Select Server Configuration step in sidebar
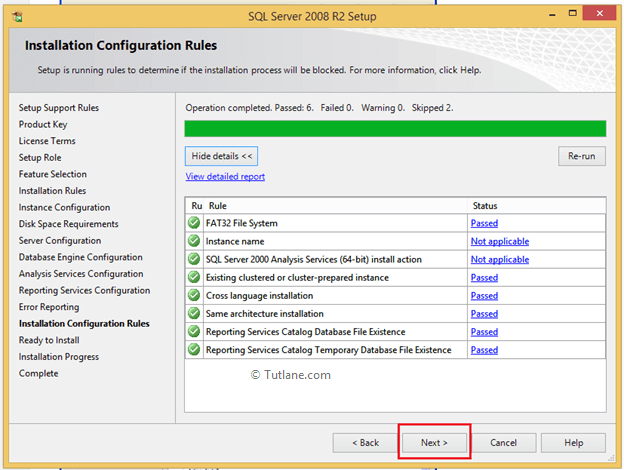Screen dimensions: 624x470 click(x=60, y=241)
